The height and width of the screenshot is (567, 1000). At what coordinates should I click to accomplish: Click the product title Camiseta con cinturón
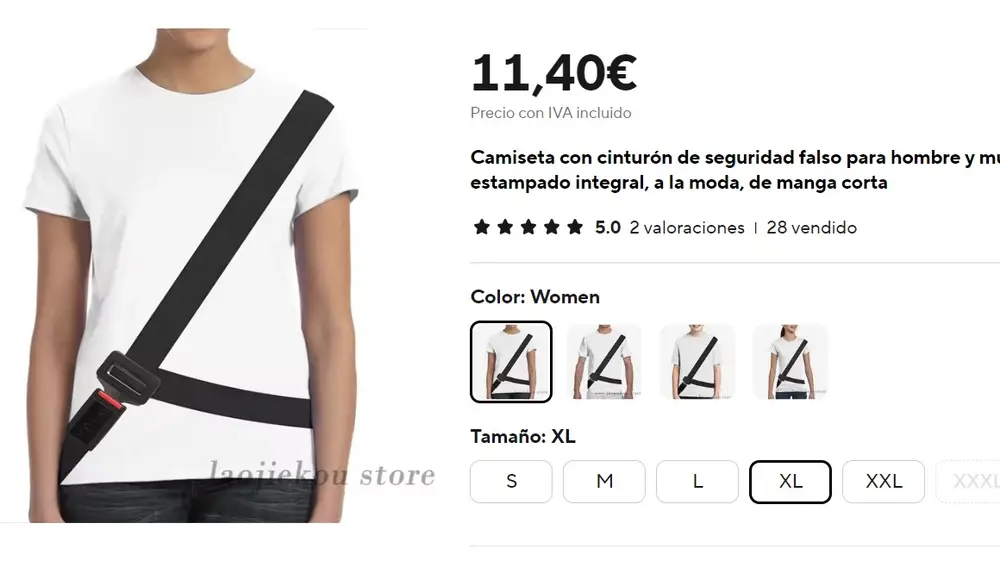tap(735, 170)
